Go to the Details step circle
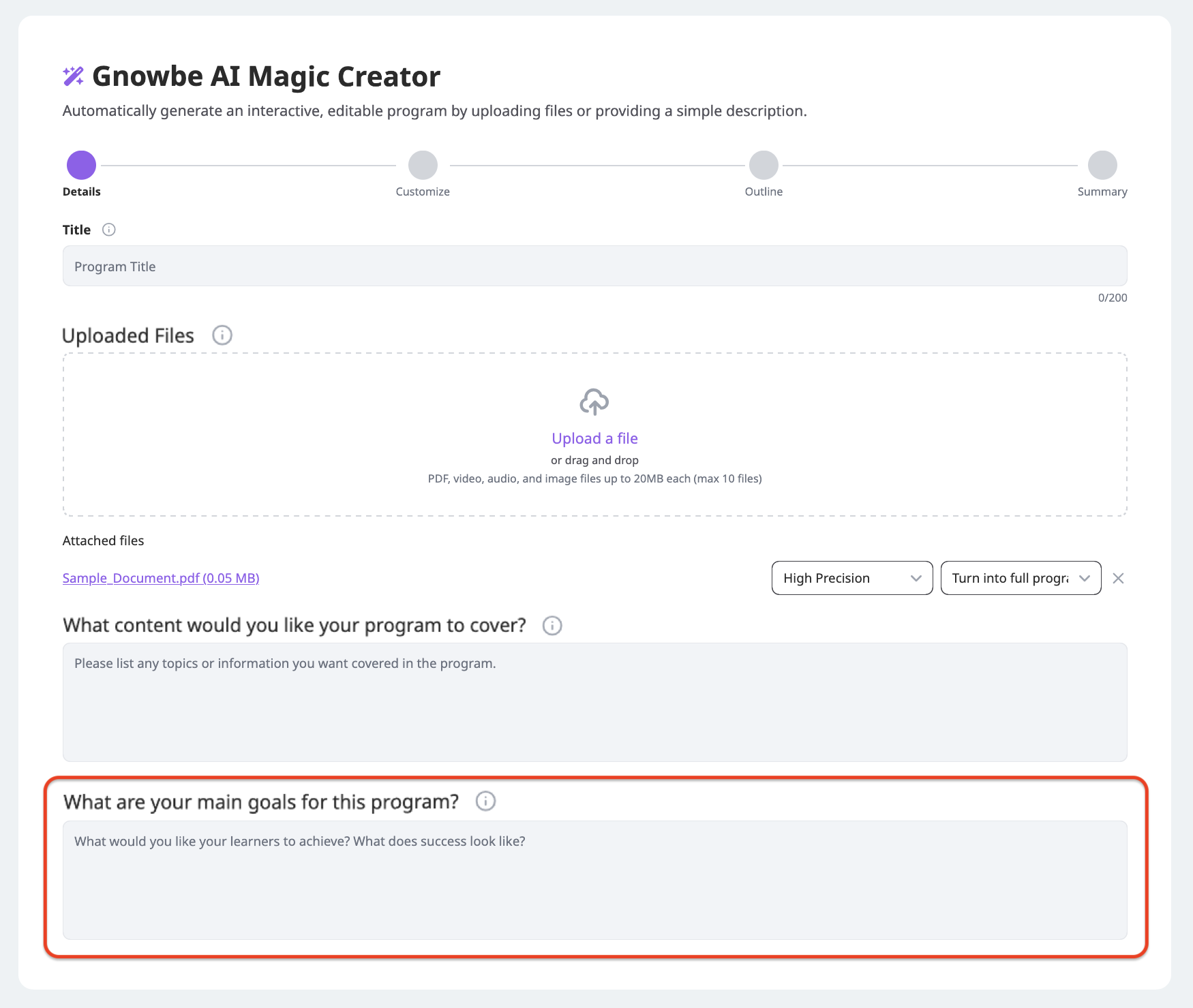The image size is (1193, 1008). pyautogui.click(x=81, y=165)
